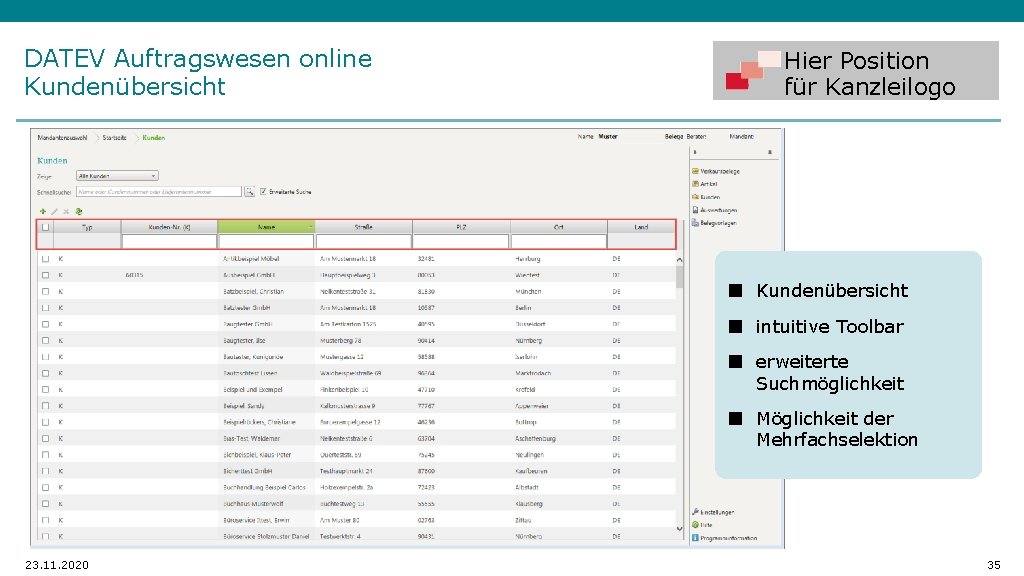
Task: Click the sort arrow on the Name column header
Action: tap(310, 227)
